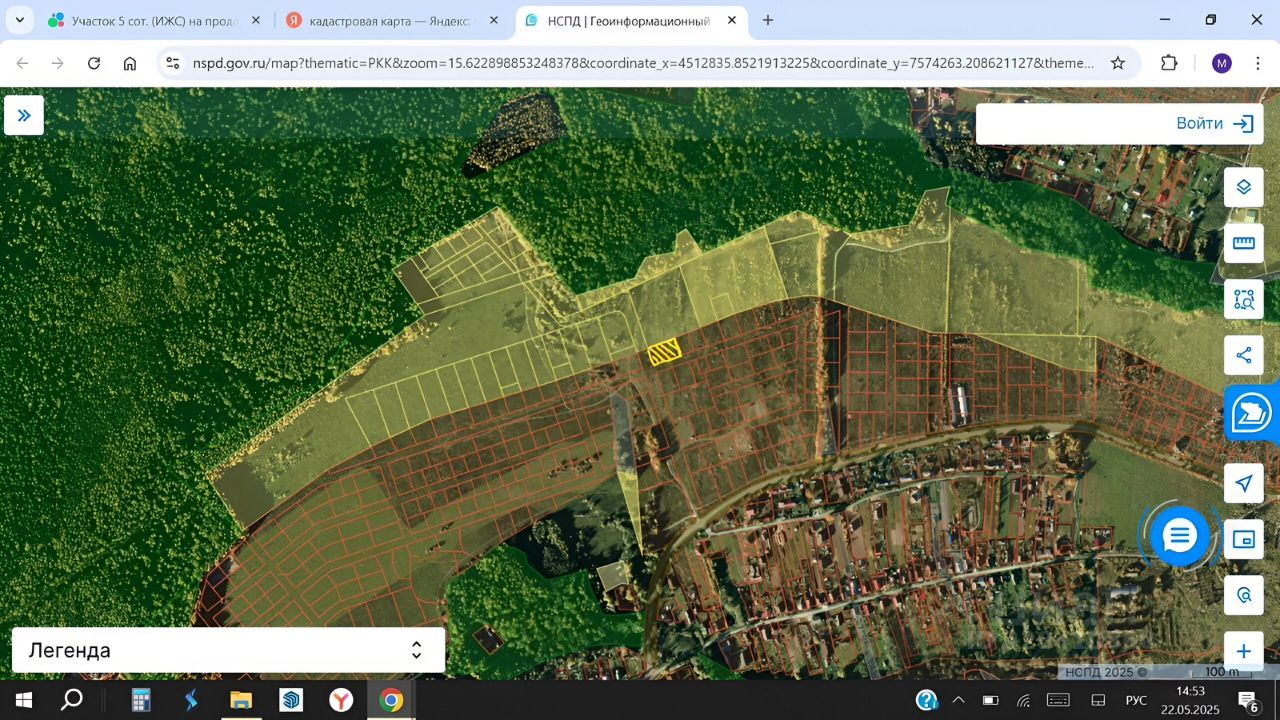
Task: Expand the left sidebar panel with the double-chevron button
Action: click(24, 115)
